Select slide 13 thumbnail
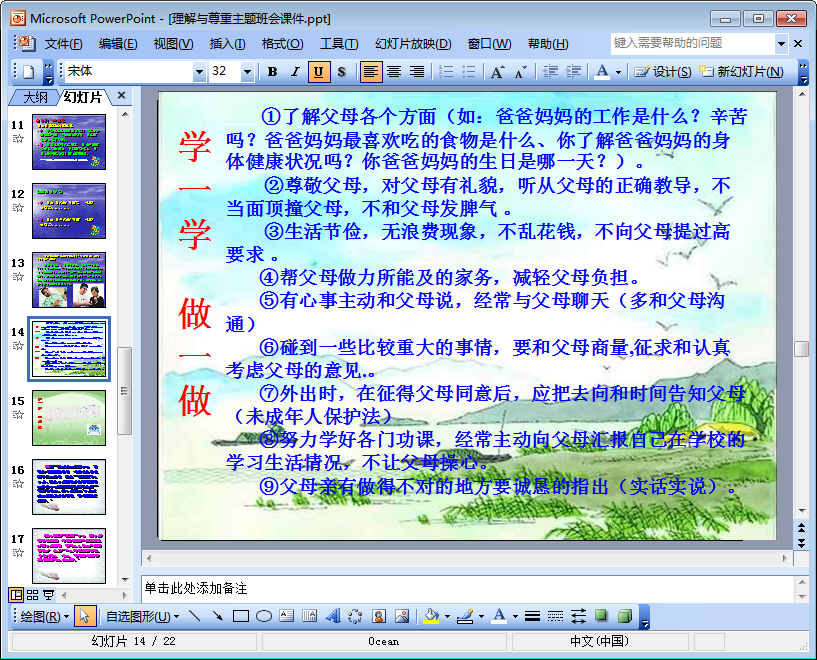The width and height of the screenshot is (817, 660). coord(69,280)
